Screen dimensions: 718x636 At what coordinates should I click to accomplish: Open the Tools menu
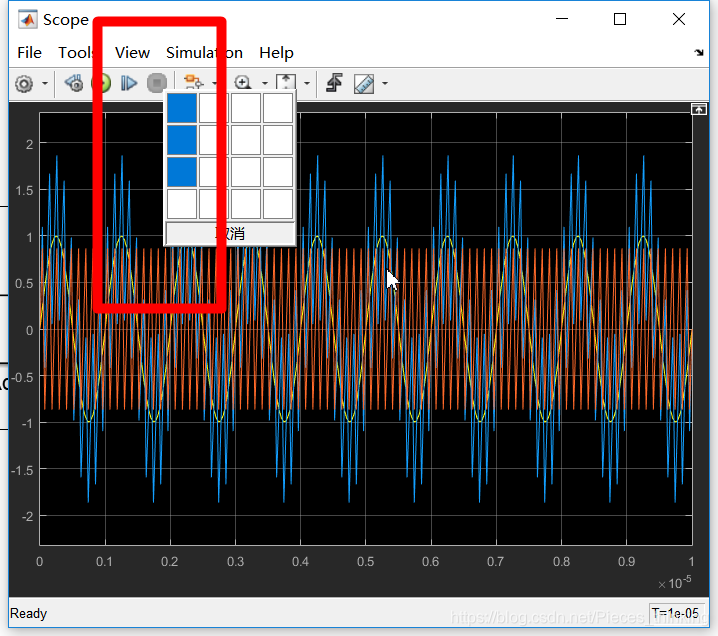pos(77,53)
